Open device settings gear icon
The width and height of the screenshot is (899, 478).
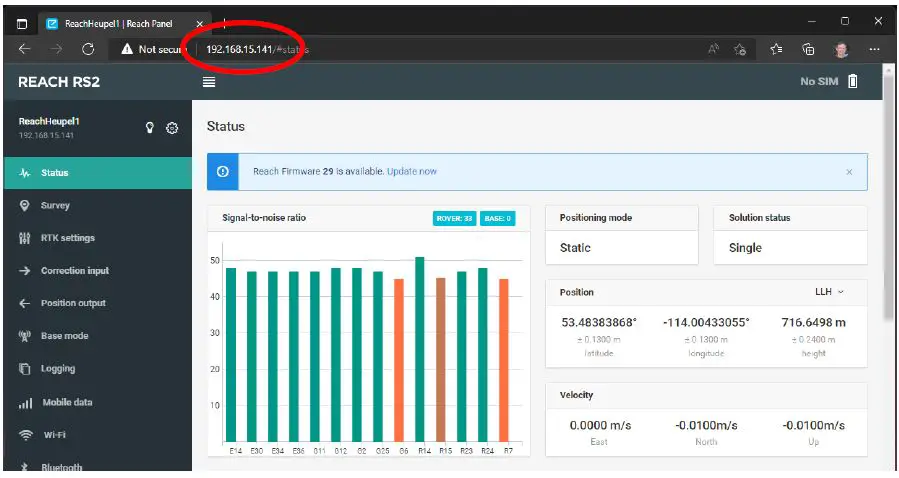[172, 128]
